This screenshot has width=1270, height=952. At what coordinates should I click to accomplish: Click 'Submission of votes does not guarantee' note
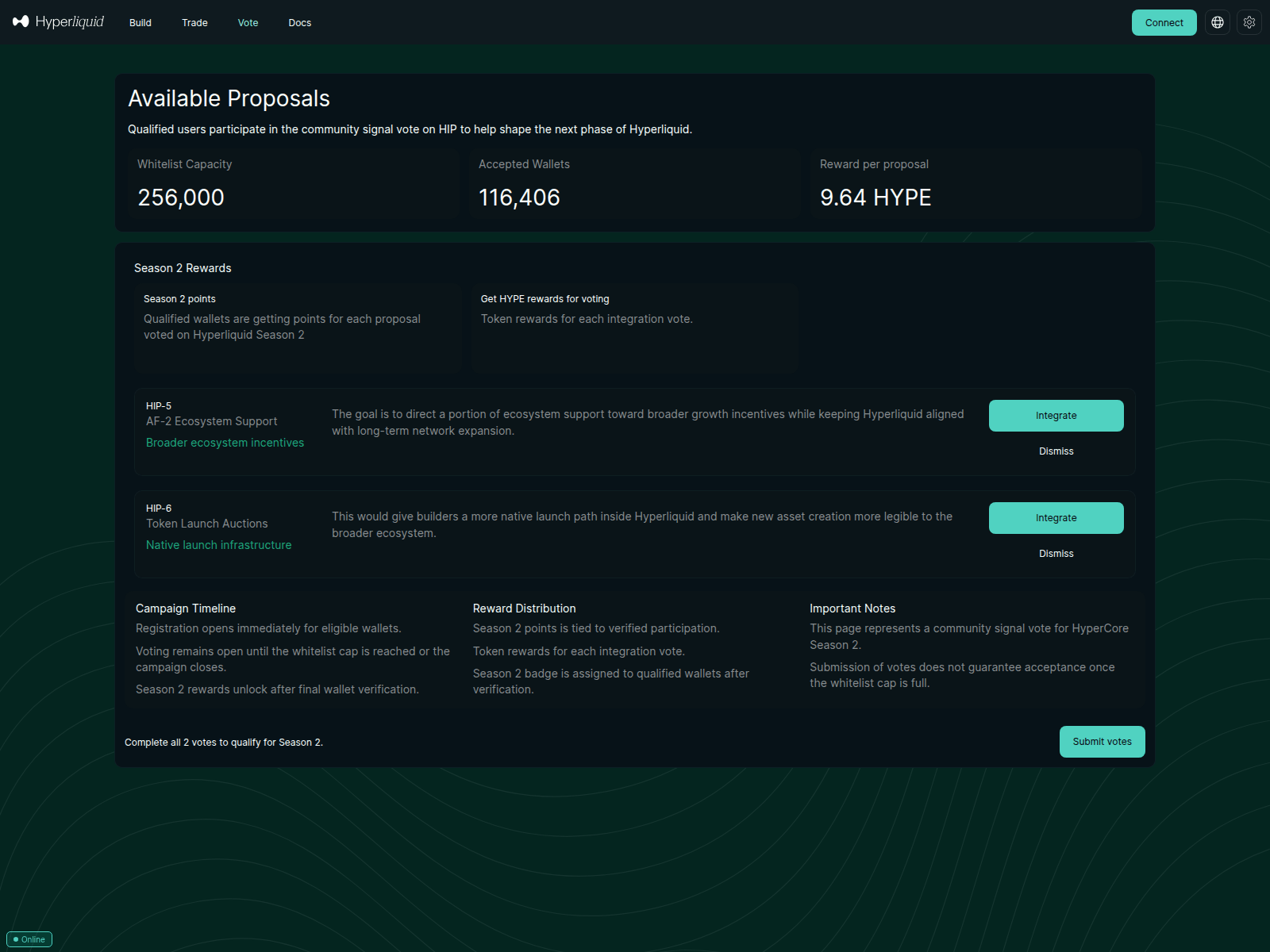(x=962, y=675)
